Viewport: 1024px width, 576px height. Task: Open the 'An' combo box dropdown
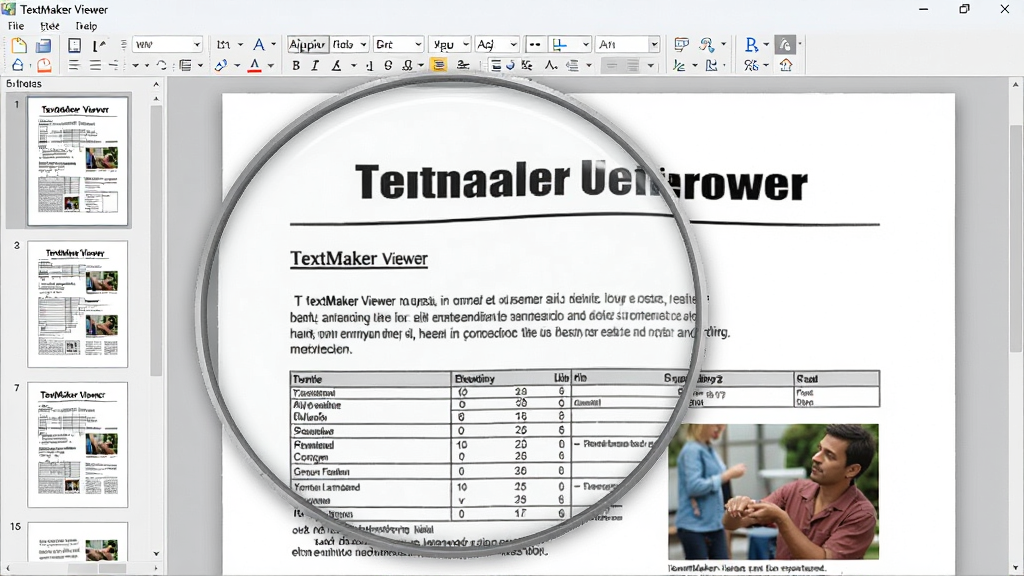654,44
